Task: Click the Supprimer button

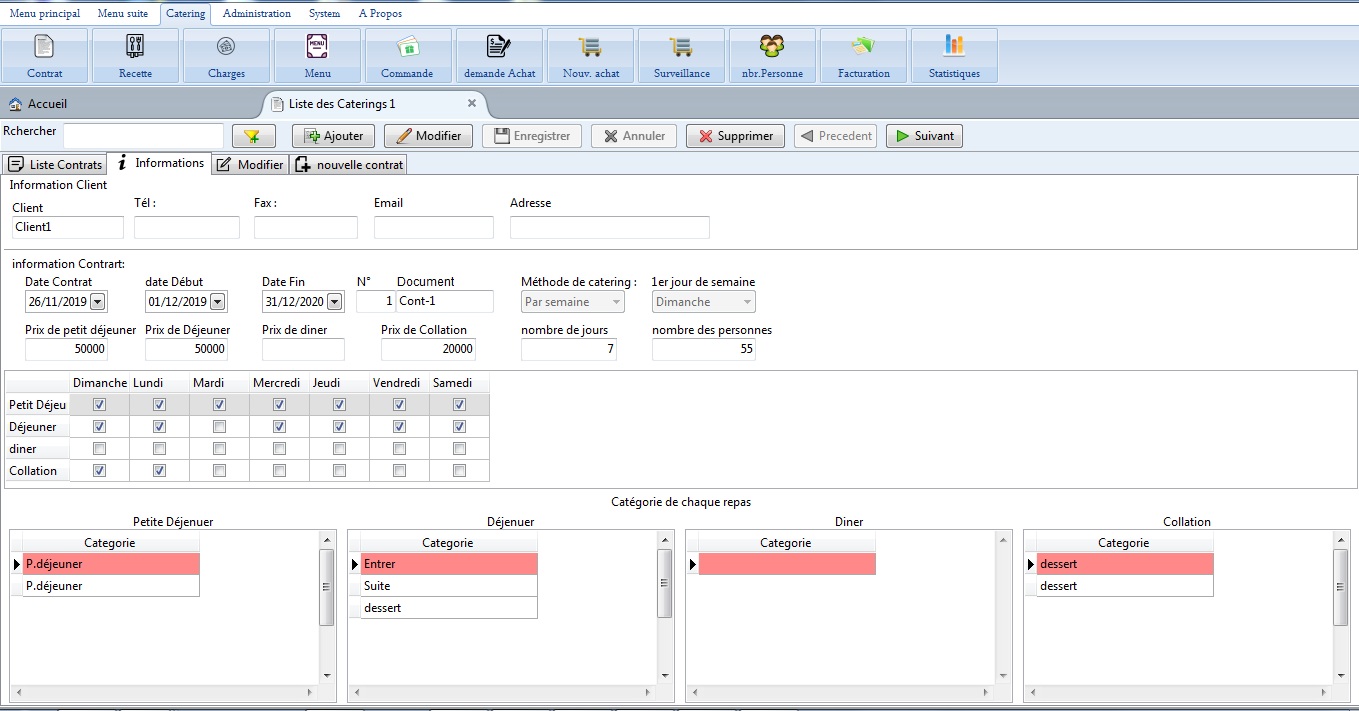Action: [x=735, y=136]
